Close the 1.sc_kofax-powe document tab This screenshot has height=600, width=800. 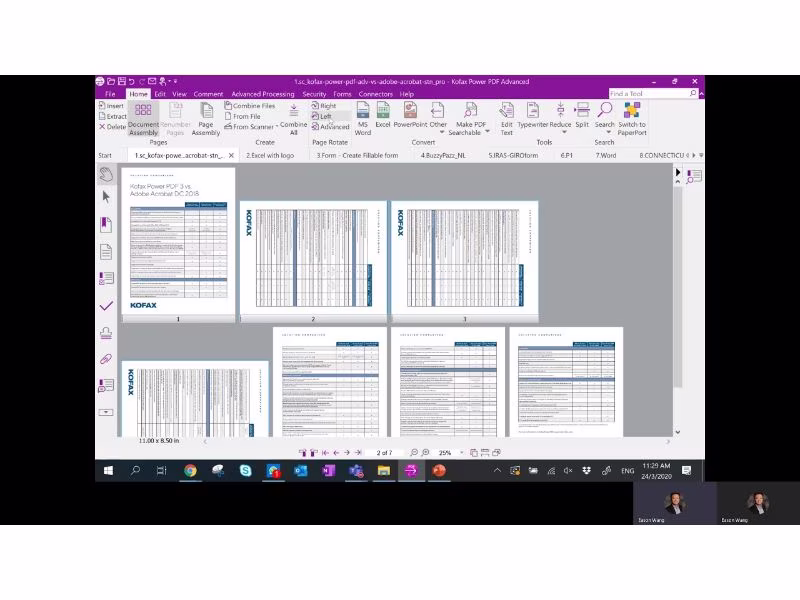pos(231,155)
